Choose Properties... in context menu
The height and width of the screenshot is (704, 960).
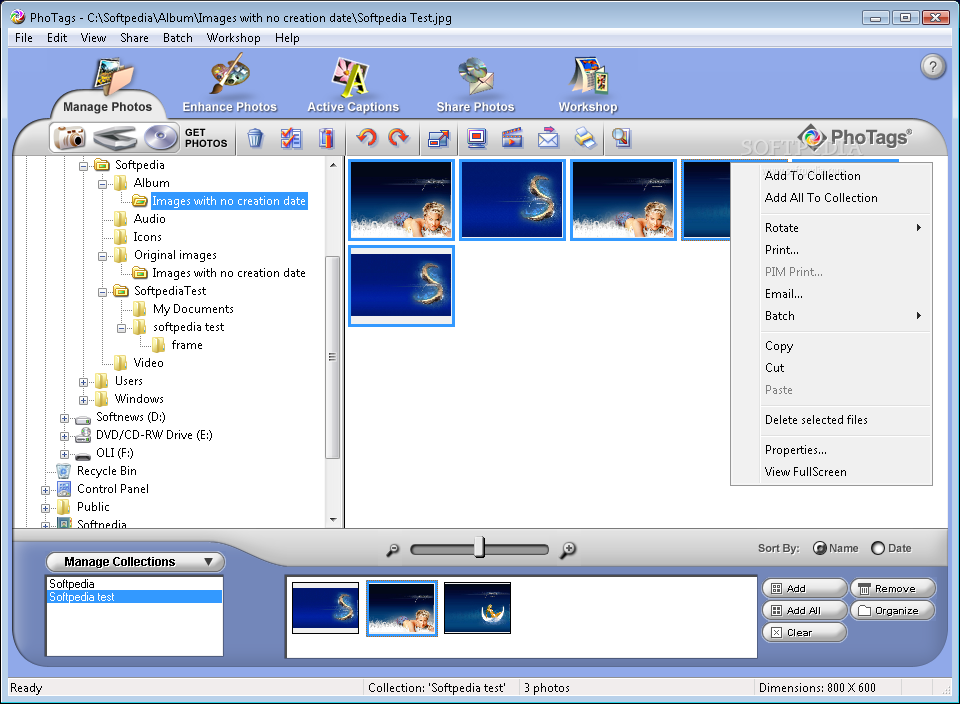click(831, 450)
